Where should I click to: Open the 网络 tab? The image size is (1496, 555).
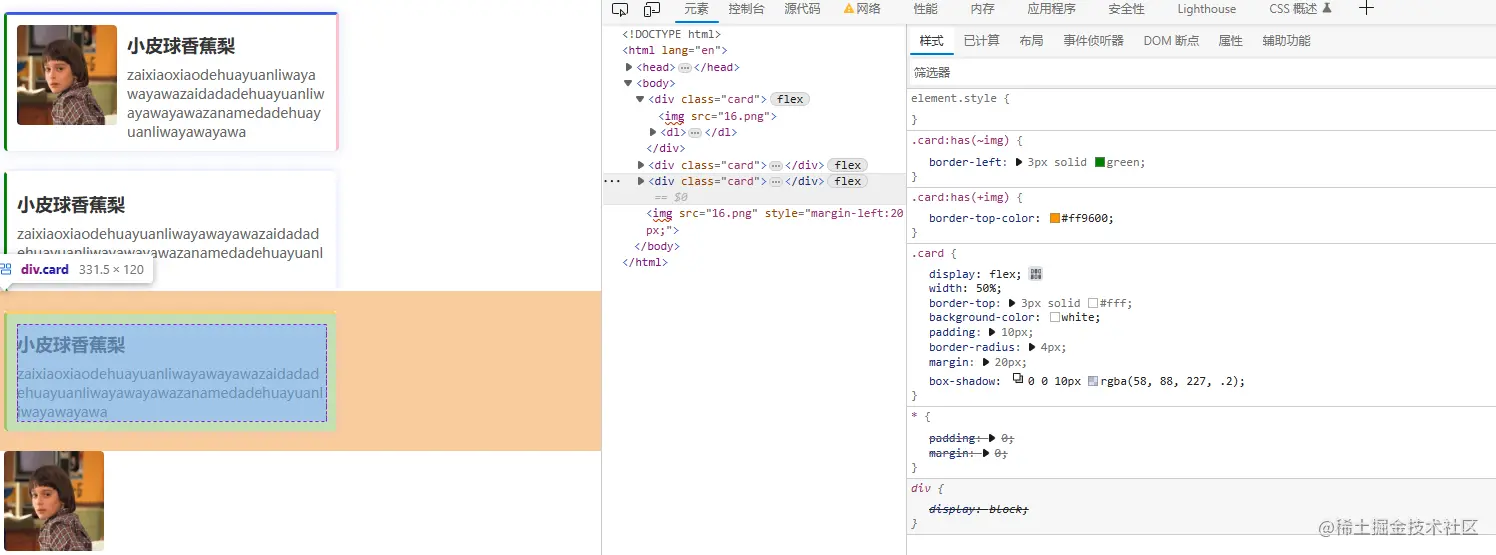pyautogui.click(x=869, y=9)
